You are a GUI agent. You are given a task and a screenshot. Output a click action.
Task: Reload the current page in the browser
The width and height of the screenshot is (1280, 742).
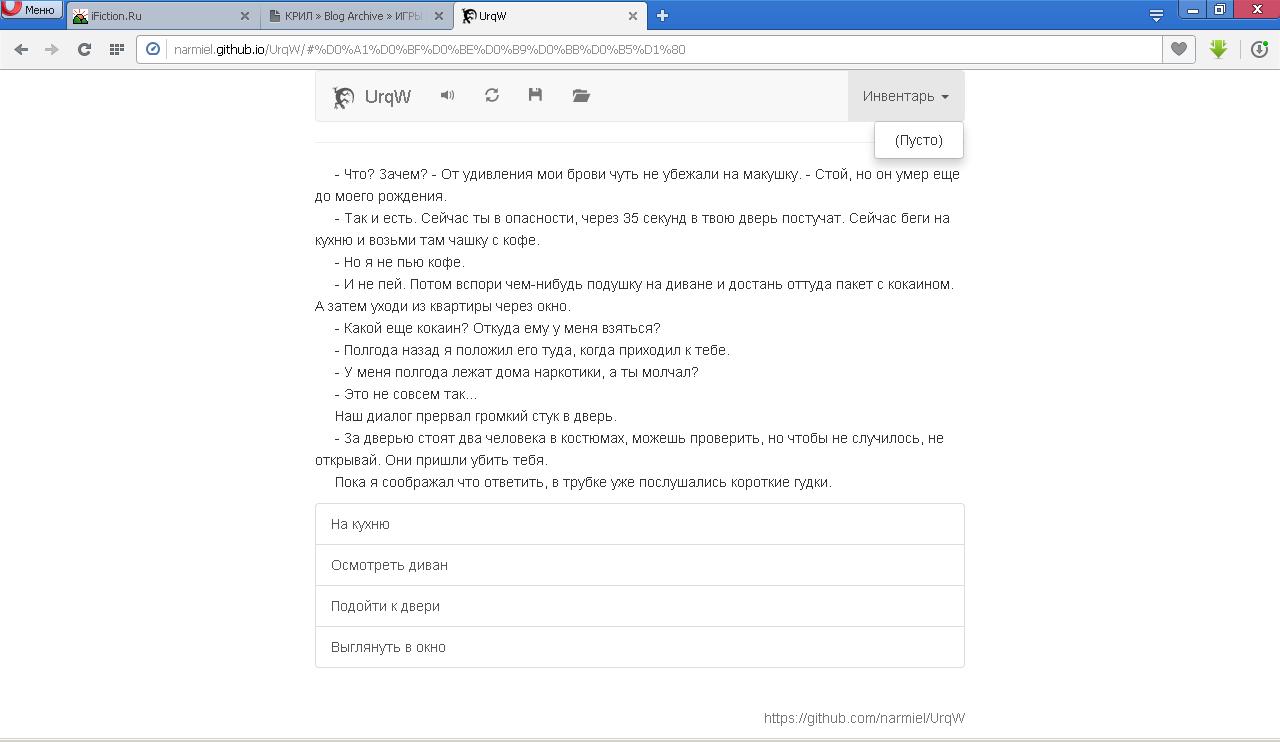[x=84, y=49]
